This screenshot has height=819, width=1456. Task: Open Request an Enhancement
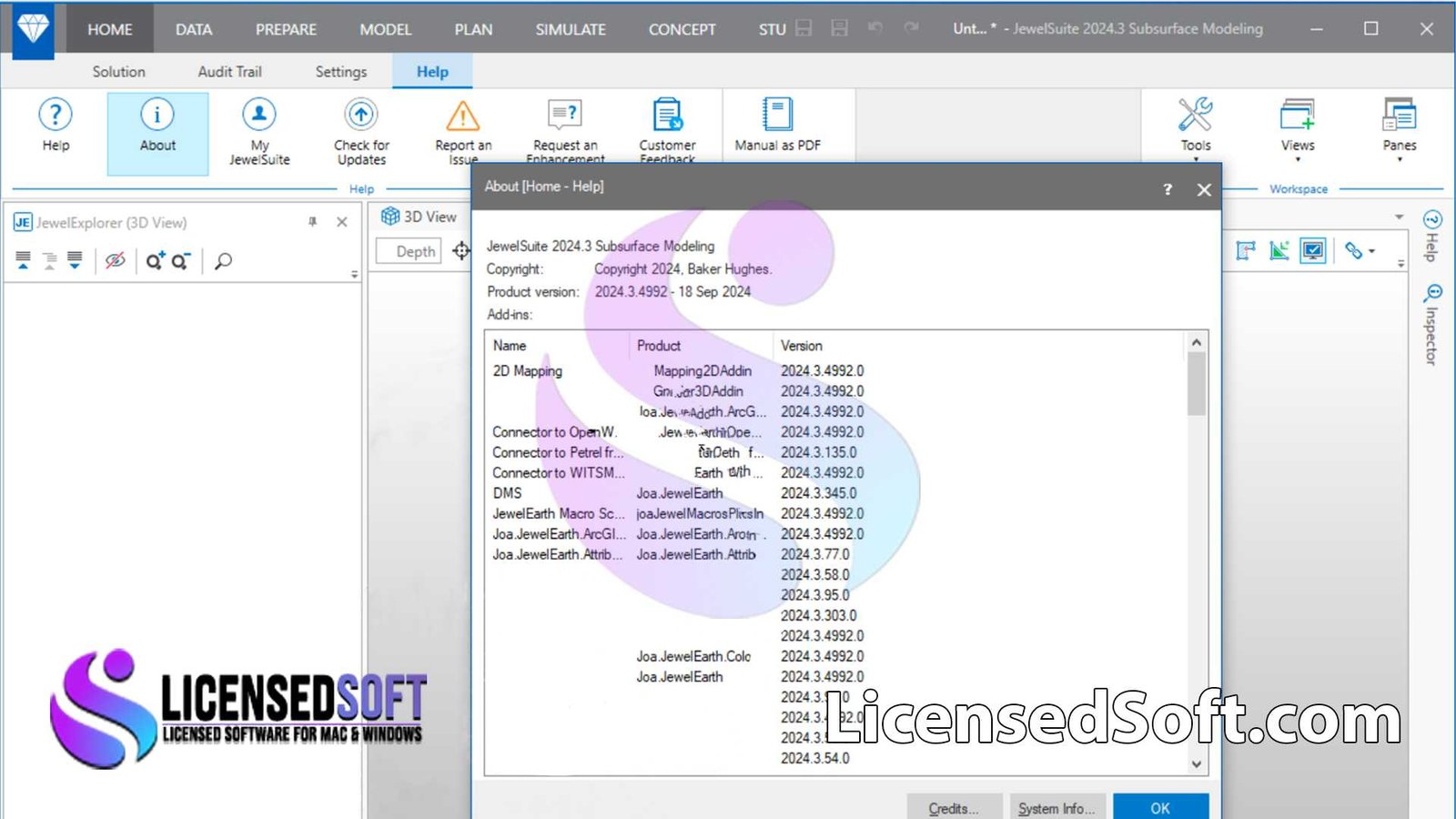(565, 130)
